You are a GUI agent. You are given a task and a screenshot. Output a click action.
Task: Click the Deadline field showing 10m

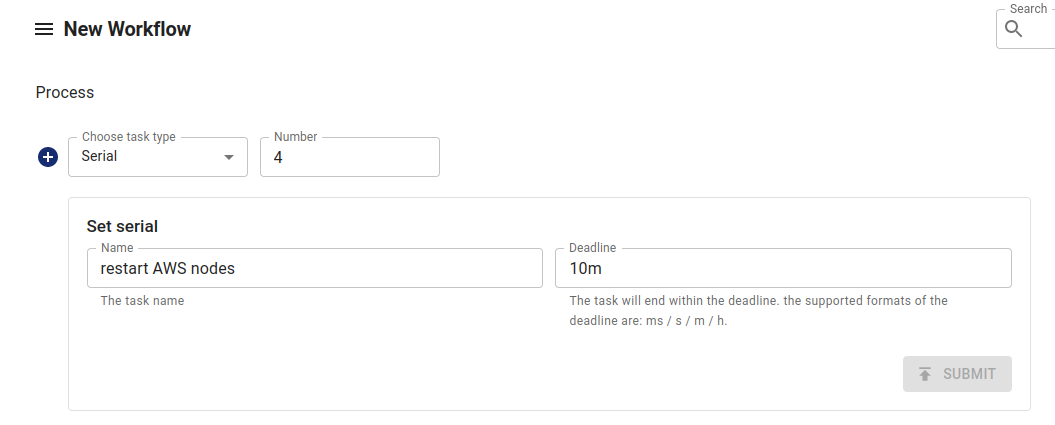click(x=782, y=268)
